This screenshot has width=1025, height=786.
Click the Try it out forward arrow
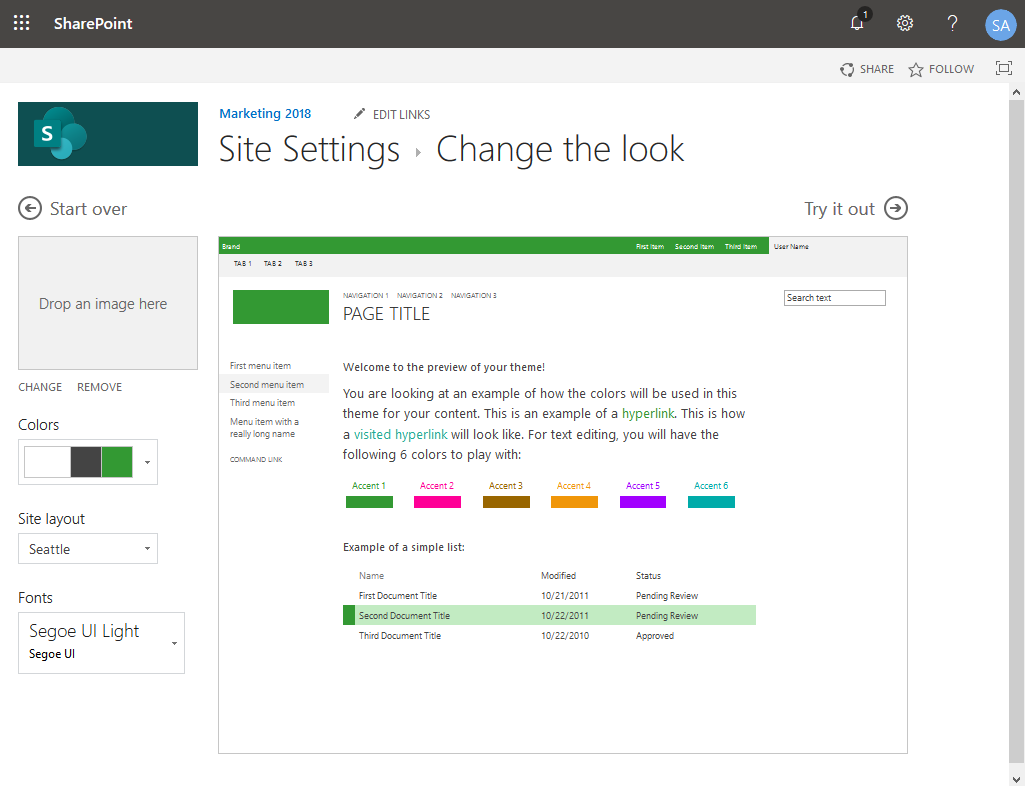tap(896, 208)
